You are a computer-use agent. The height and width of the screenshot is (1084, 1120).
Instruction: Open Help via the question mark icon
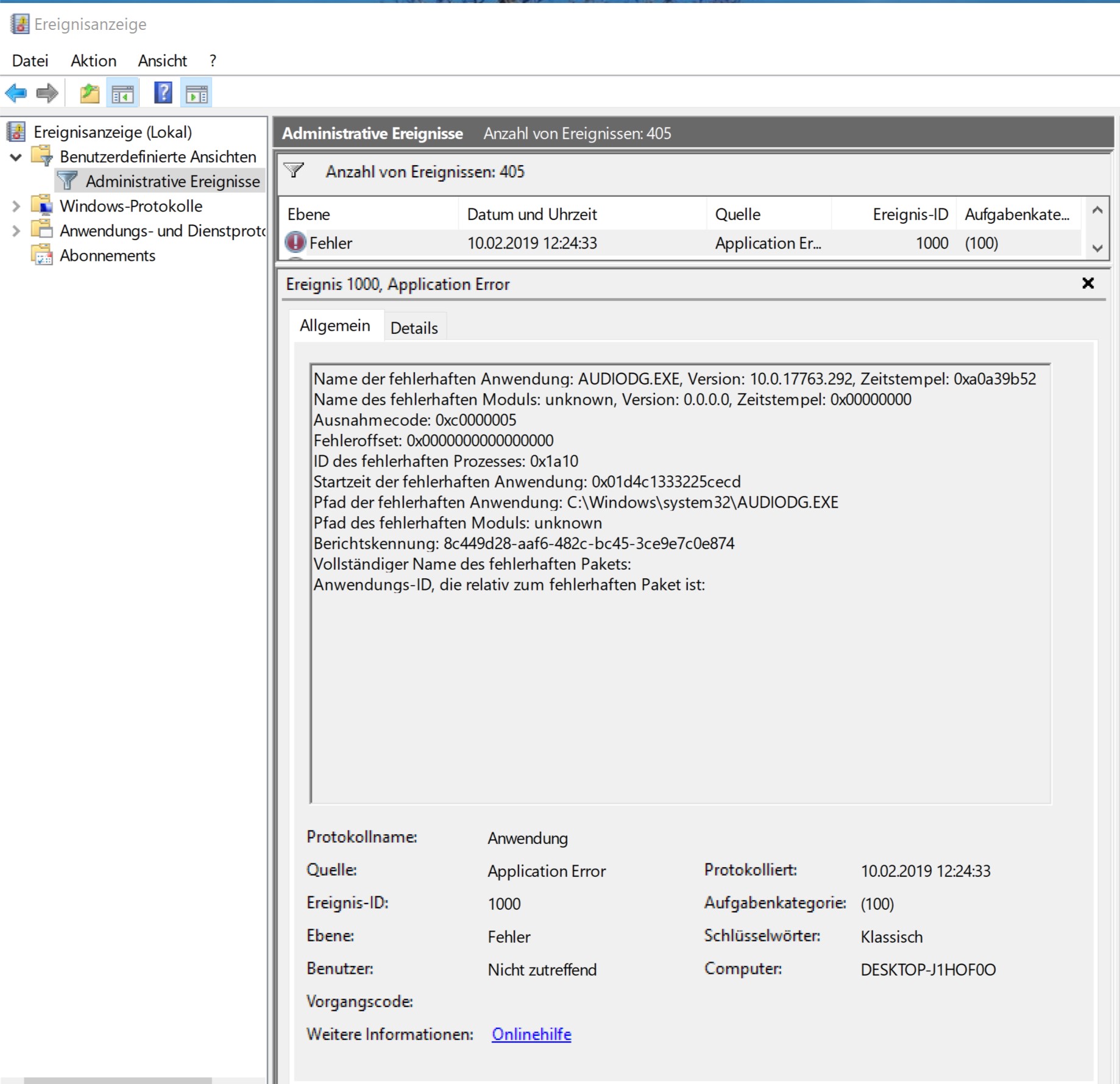click(163, 93)
